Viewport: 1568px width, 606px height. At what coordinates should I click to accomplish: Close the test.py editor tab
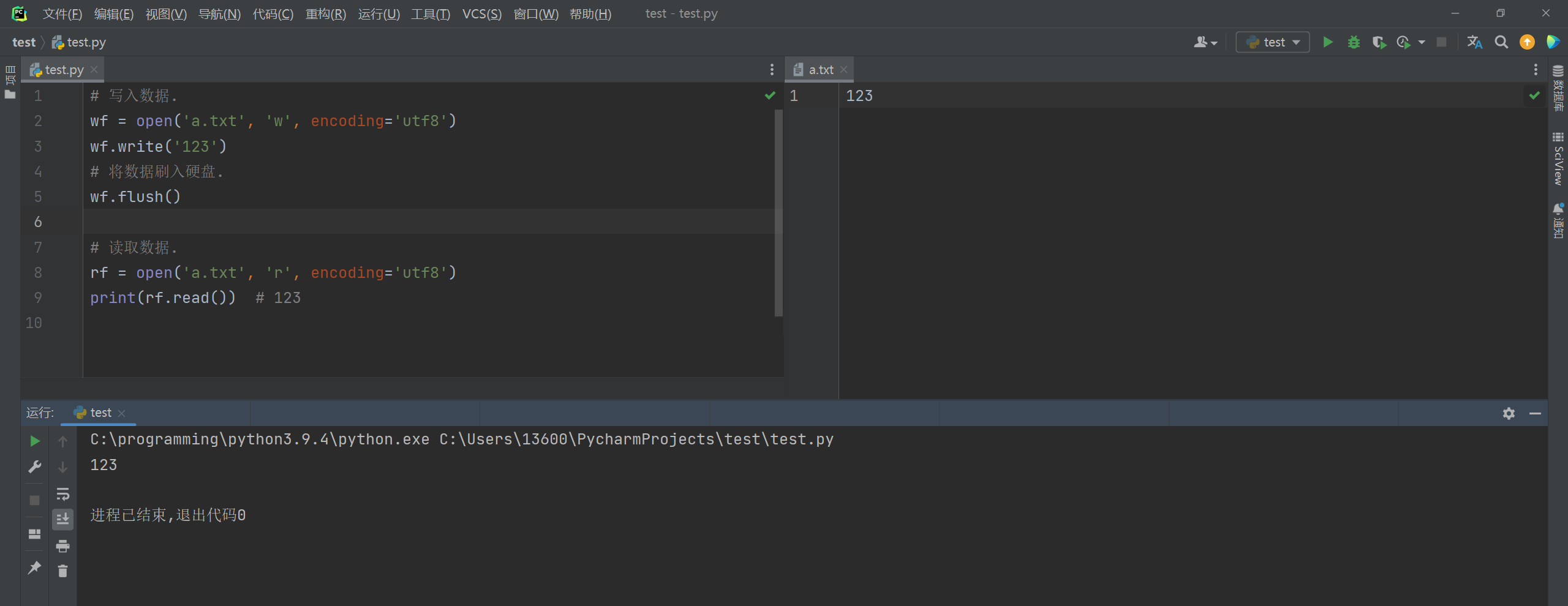click(94, 70)
